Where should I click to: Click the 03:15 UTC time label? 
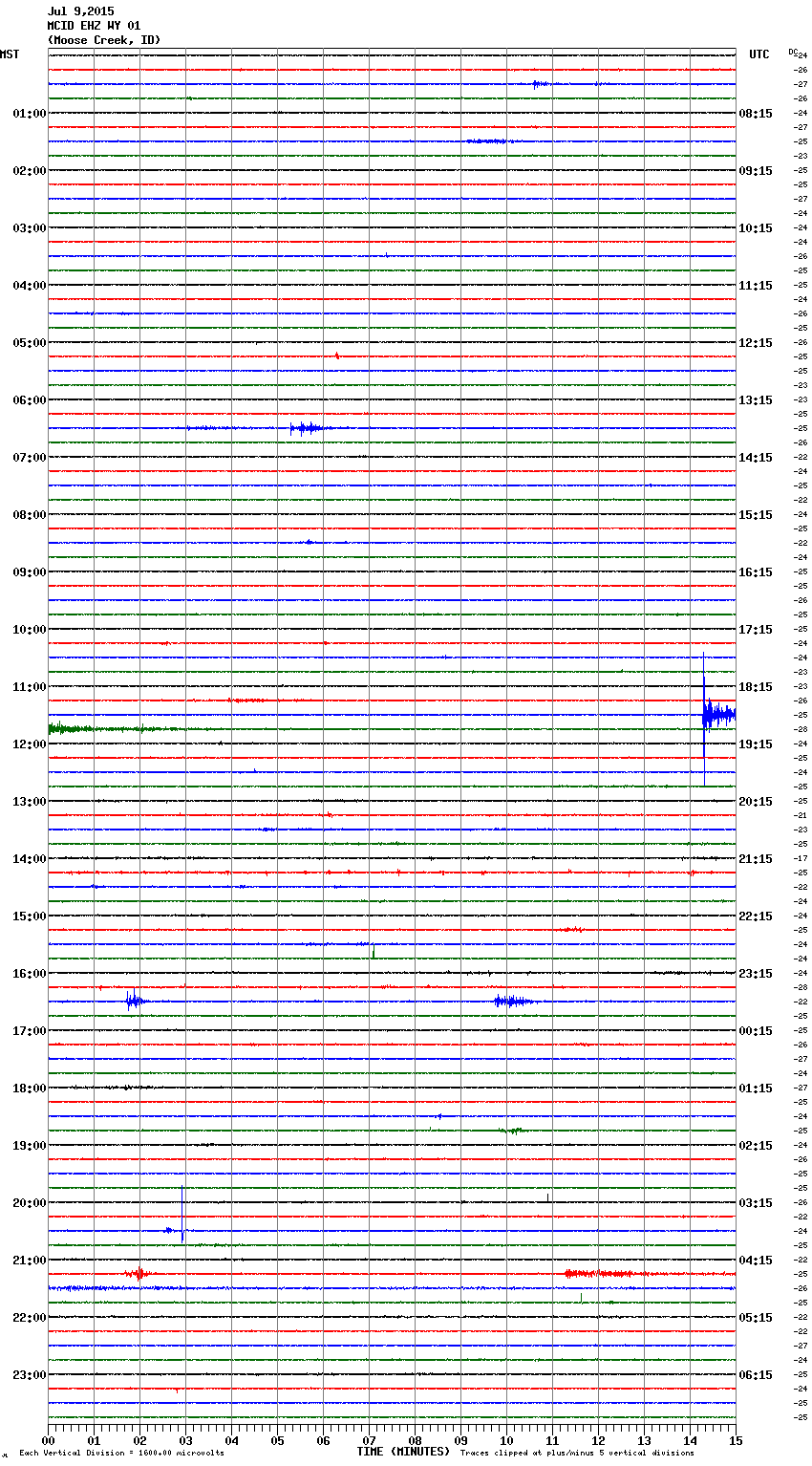(756, 1203)
